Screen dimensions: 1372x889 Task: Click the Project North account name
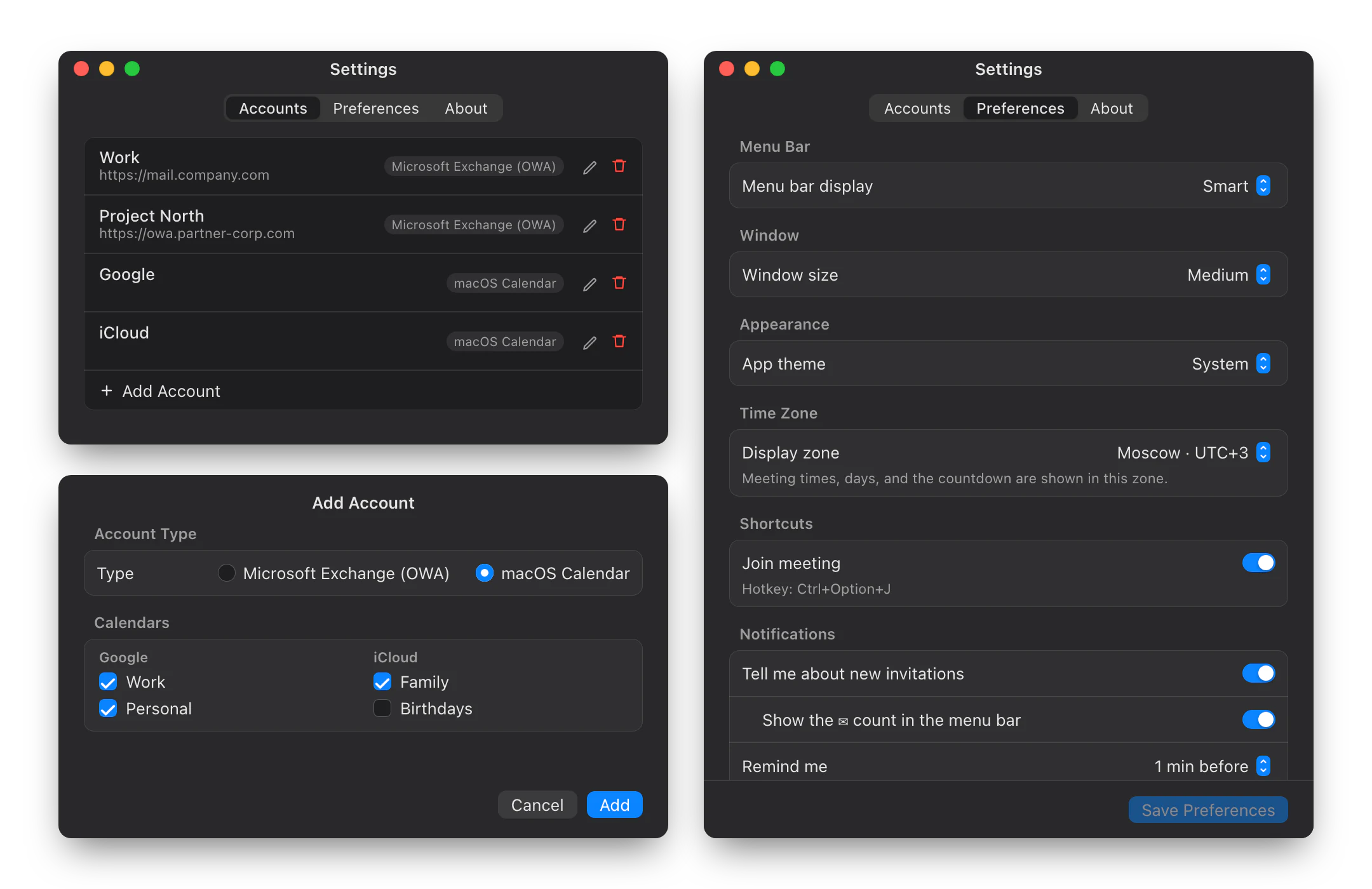[152, 216]
